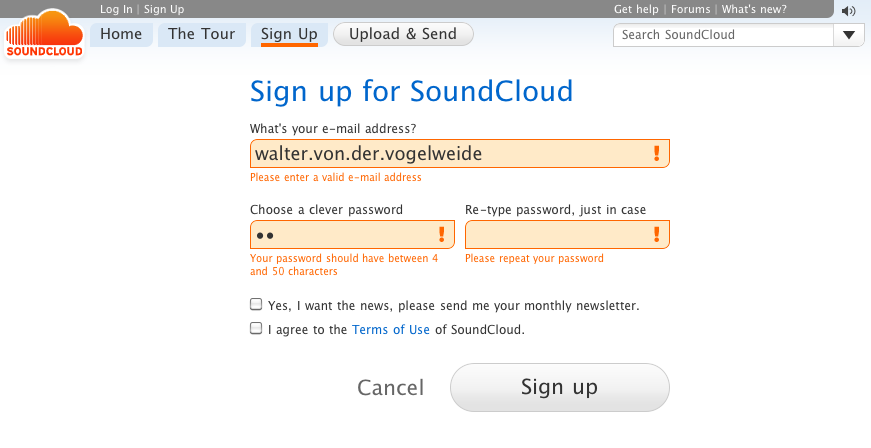Open the search options dropdown arrow
The image size is (871, 448).
[848, 35]
